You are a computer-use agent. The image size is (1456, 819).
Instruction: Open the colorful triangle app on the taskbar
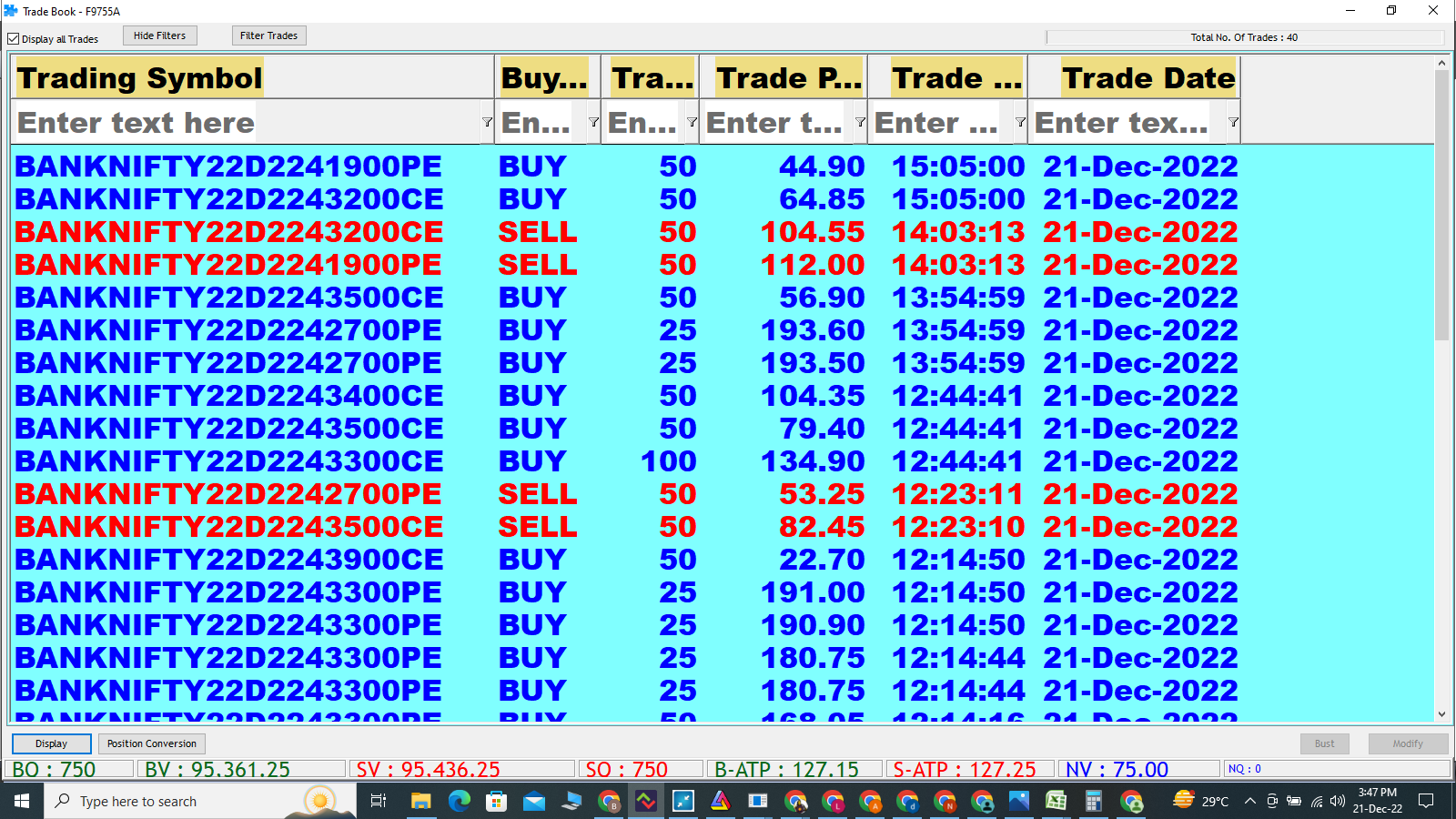pos(720,801)
